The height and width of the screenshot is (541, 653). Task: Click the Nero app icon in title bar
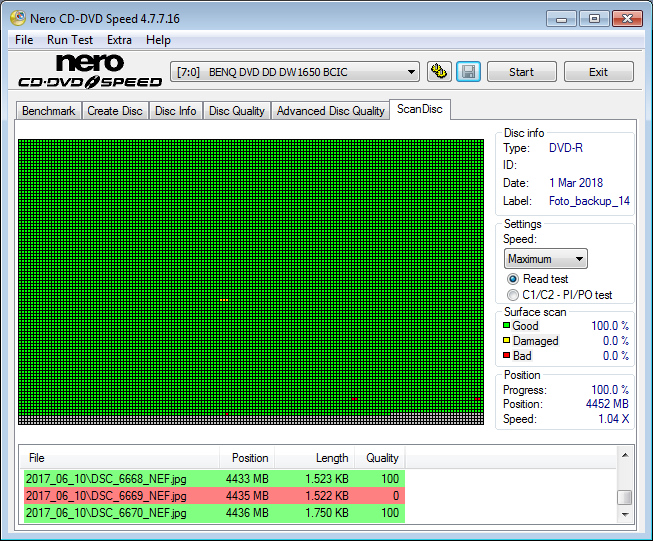tap(17, 18)
